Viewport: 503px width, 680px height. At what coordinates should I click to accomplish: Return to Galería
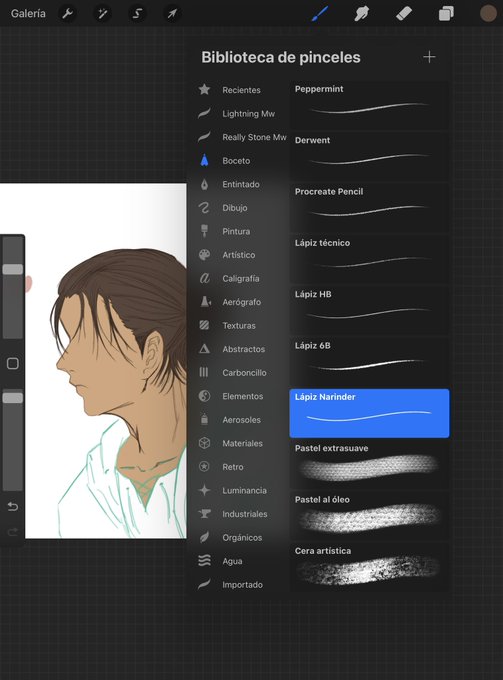point(28,14)
